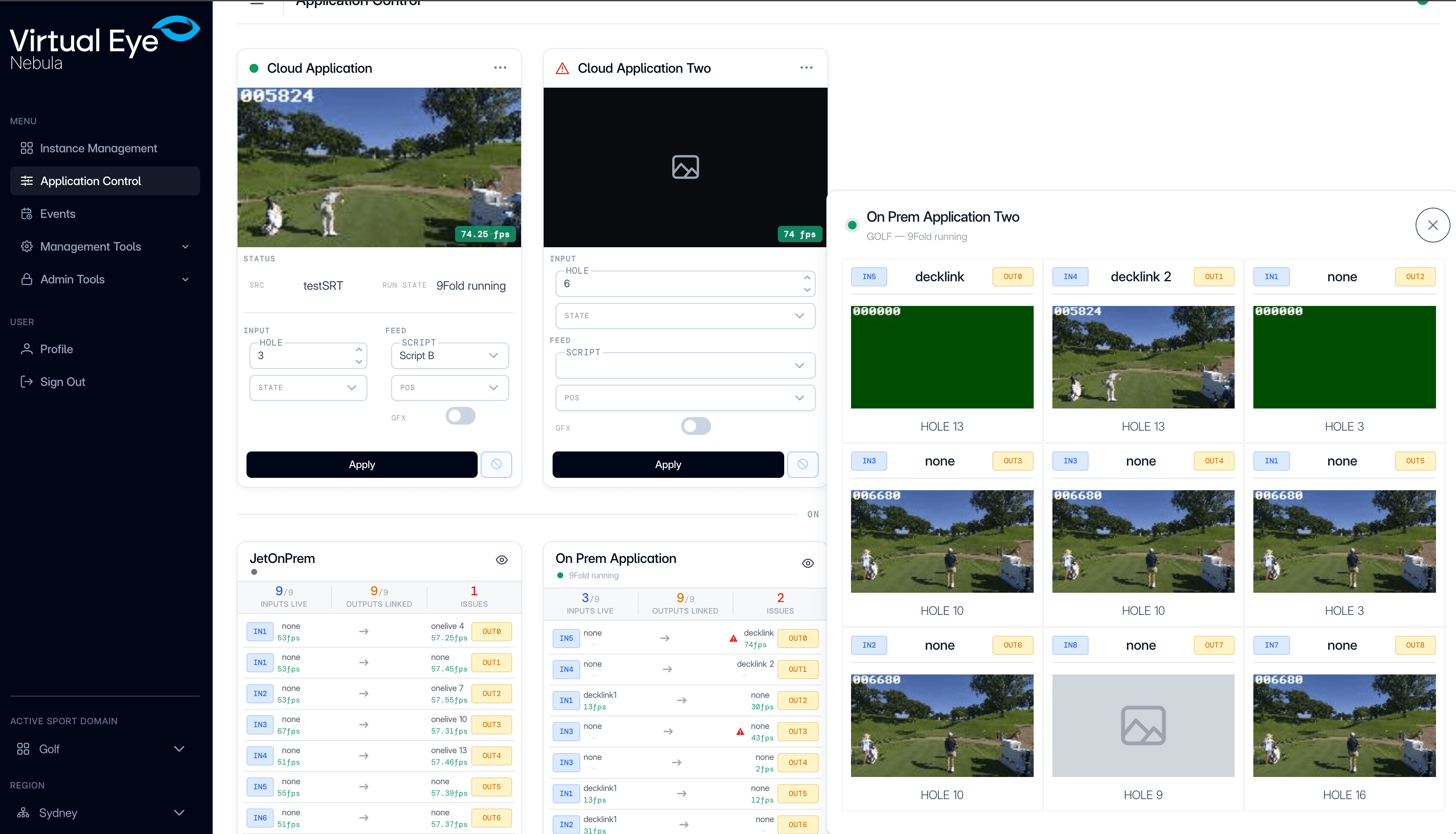Open Cloud Application Two three-dot options menu
Viewport: 1456px width, 834px height.
pos(806,68)
